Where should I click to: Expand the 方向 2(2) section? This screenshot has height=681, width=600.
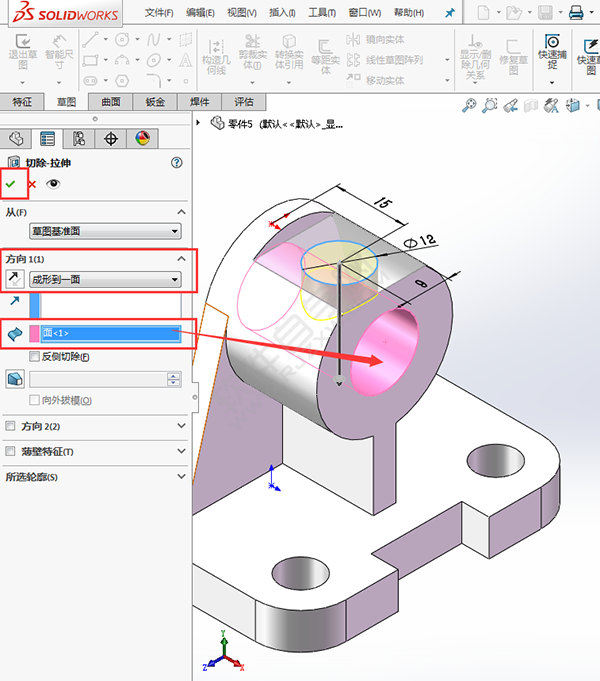click(x=182, y=426)
